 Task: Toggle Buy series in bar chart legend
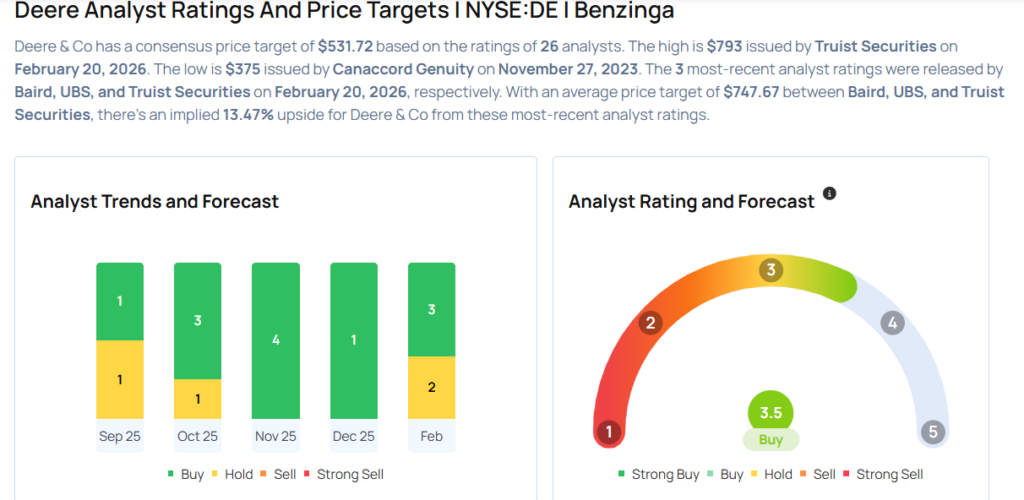(185, 474)
